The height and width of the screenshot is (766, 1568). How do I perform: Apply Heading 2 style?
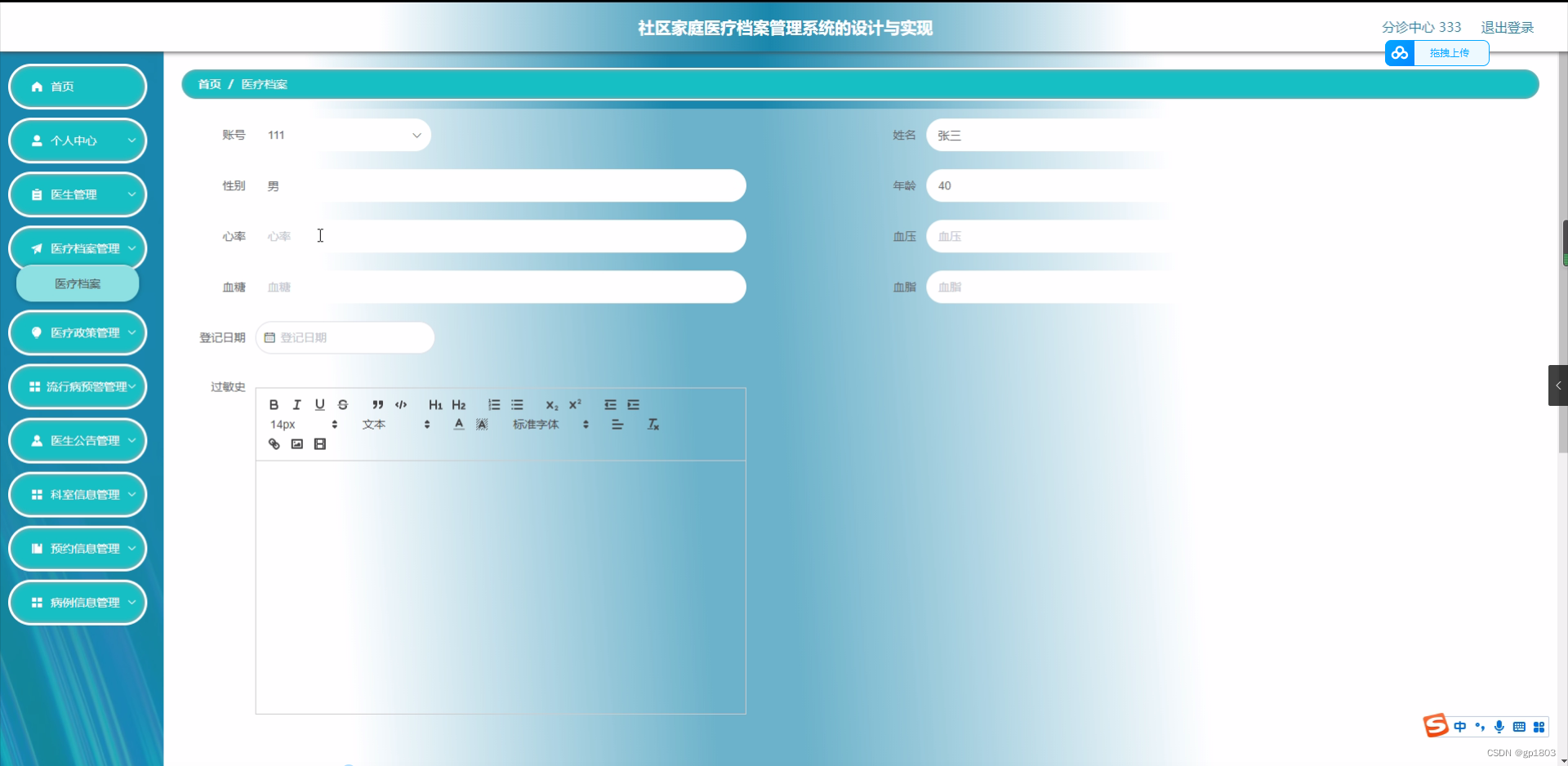[x=459, y=405]
